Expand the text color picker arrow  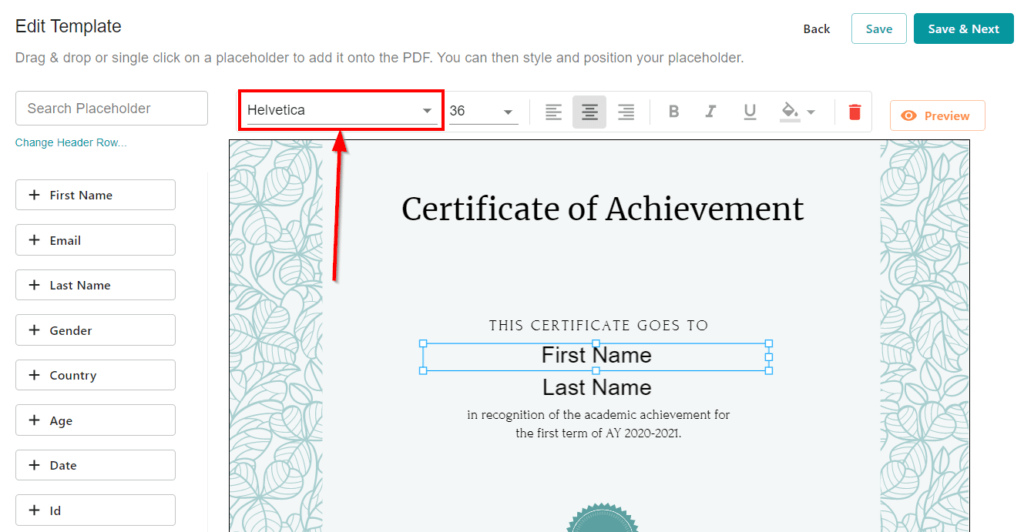pos(811,112)
